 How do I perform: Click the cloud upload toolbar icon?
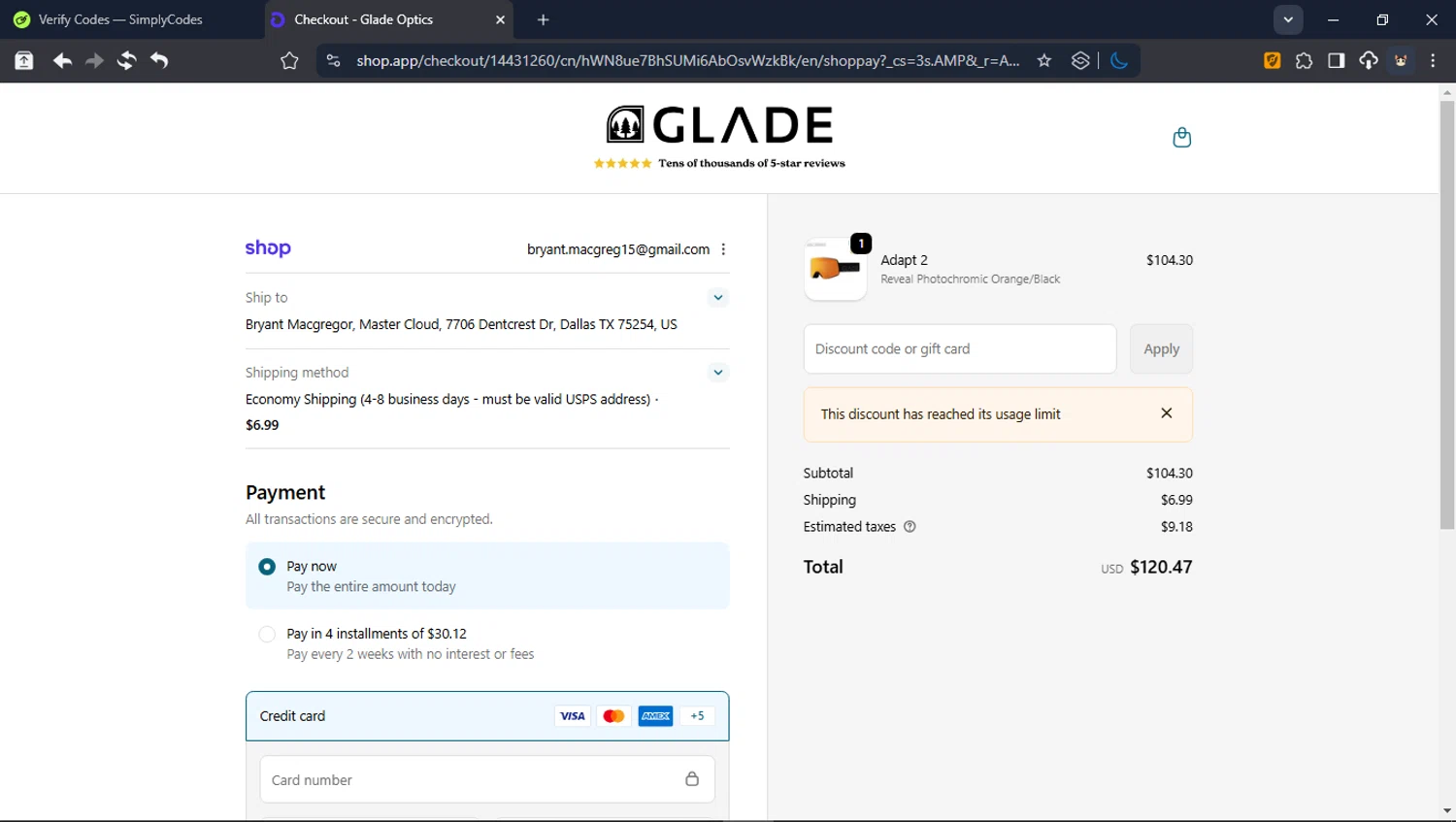[1369, 60]
